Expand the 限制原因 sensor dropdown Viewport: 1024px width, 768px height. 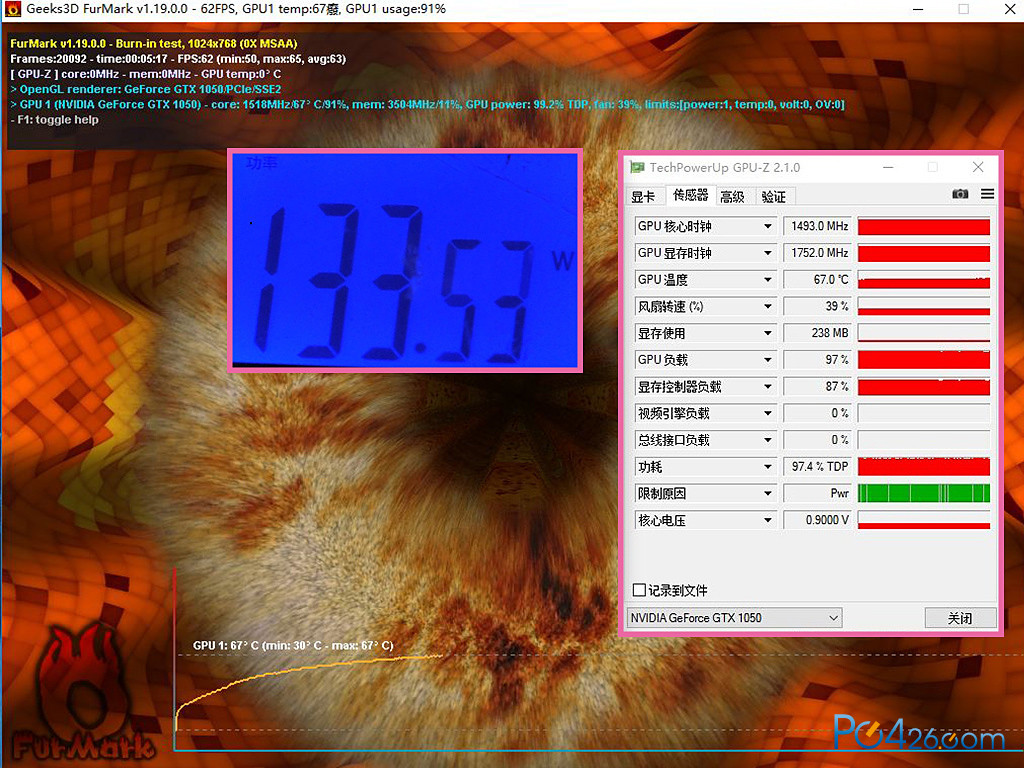point(768,494)
